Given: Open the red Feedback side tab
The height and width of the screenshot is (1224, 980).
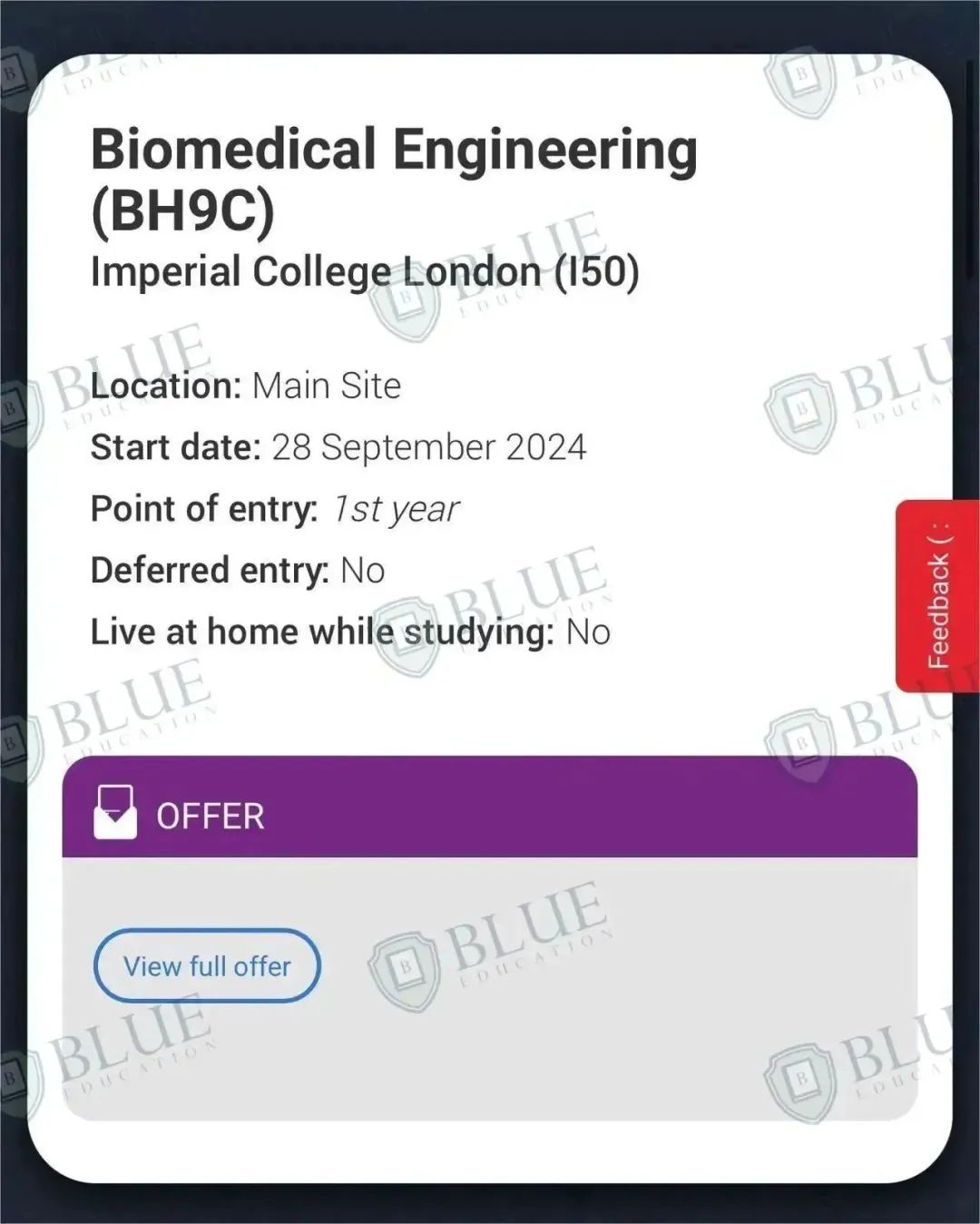Looking at the screenshot, I should (937, 595).
